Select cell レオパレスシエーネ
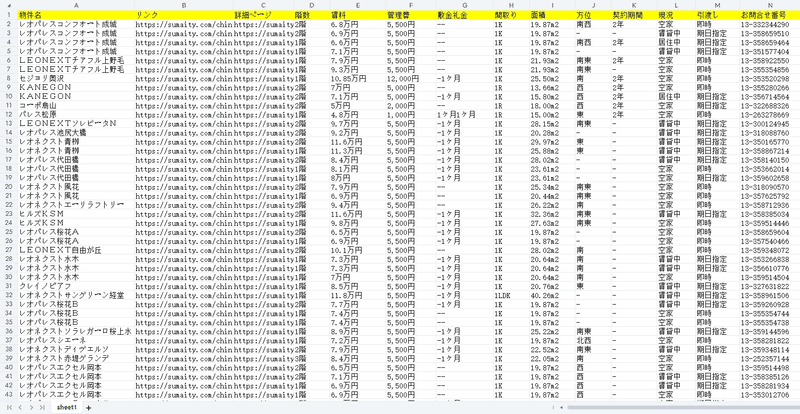800x414 pixels. click(76, 340)
